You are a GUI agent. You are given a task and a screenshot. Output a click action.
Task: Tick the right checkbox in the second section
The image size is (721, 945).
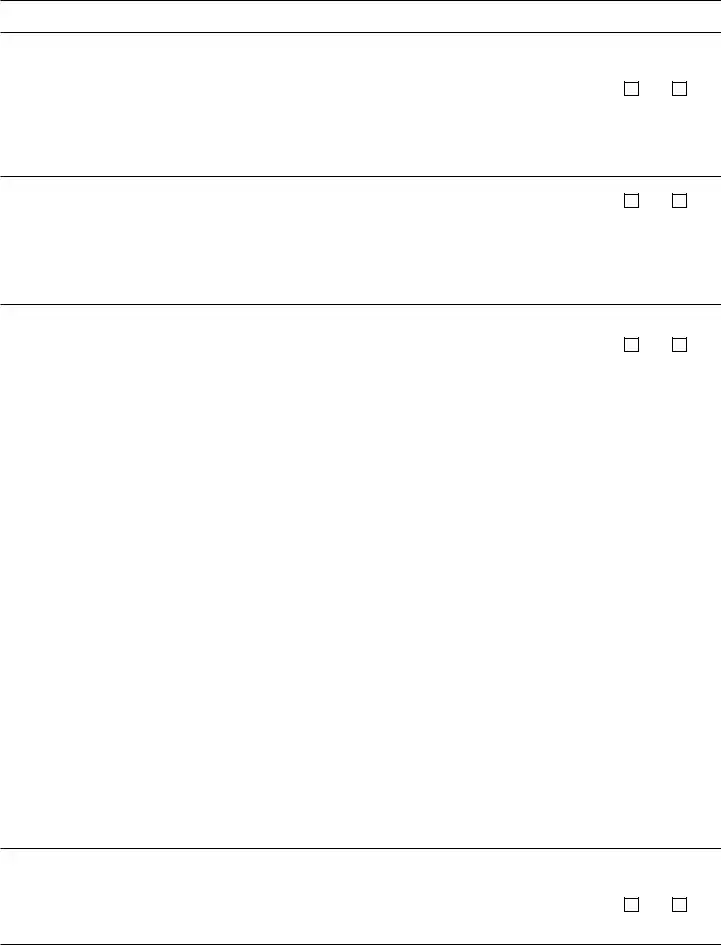pyautogui.click(x=680, y=201)
